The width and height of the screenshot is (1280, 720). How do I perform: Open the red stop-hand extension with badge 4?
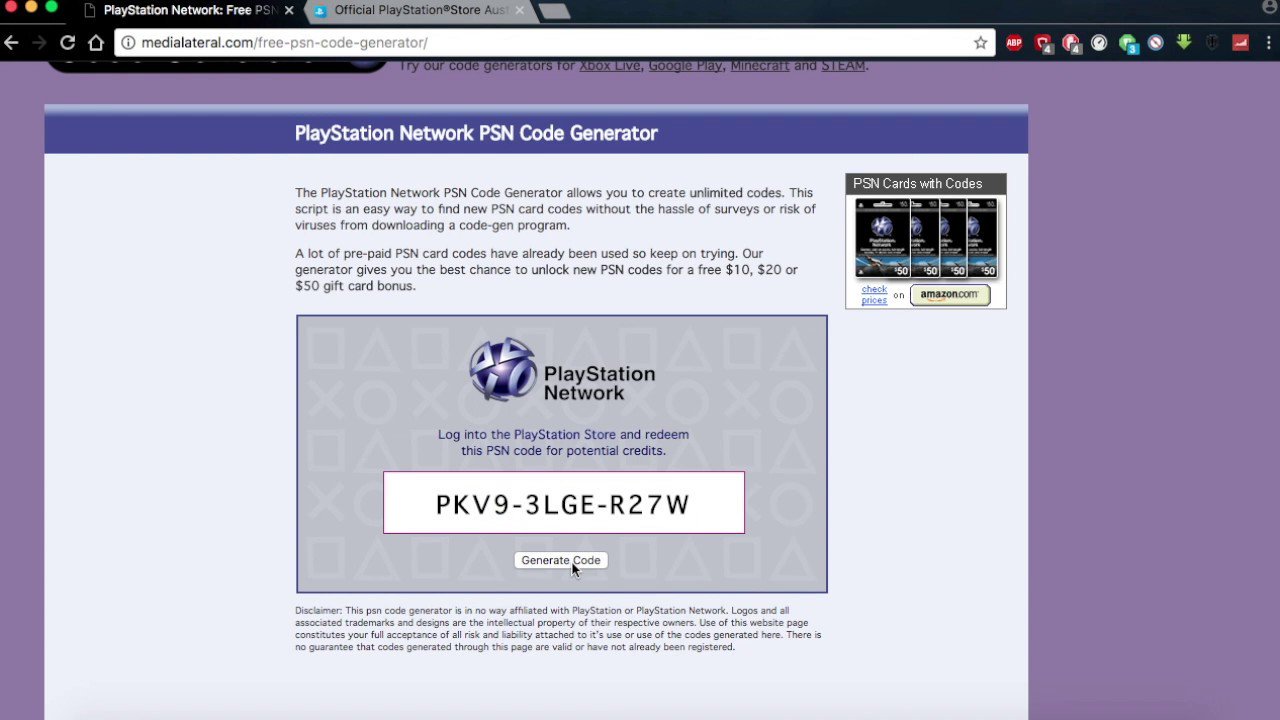pyautogui.click(x=1071, y=43)
